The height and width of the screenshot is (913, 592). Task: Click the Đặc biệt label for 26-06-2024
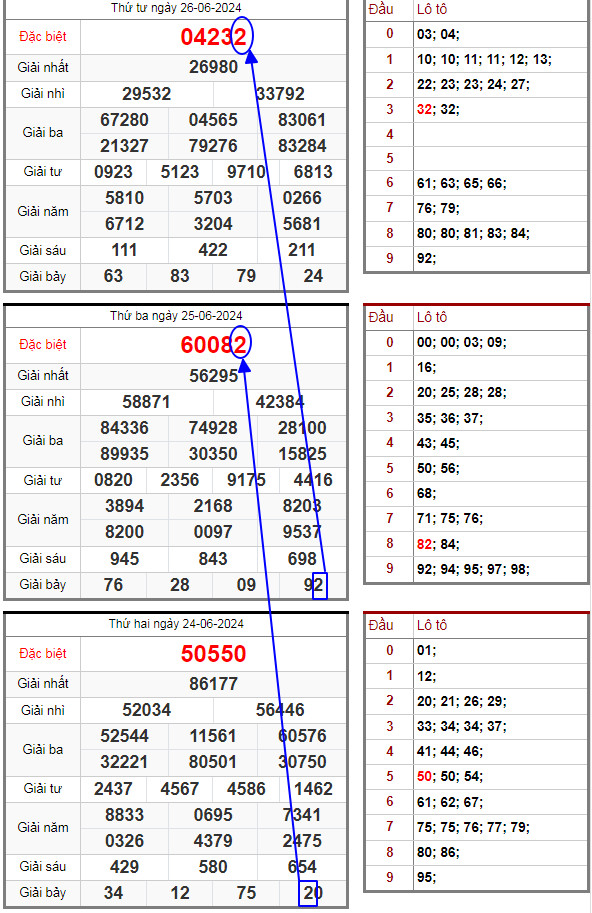42,37
